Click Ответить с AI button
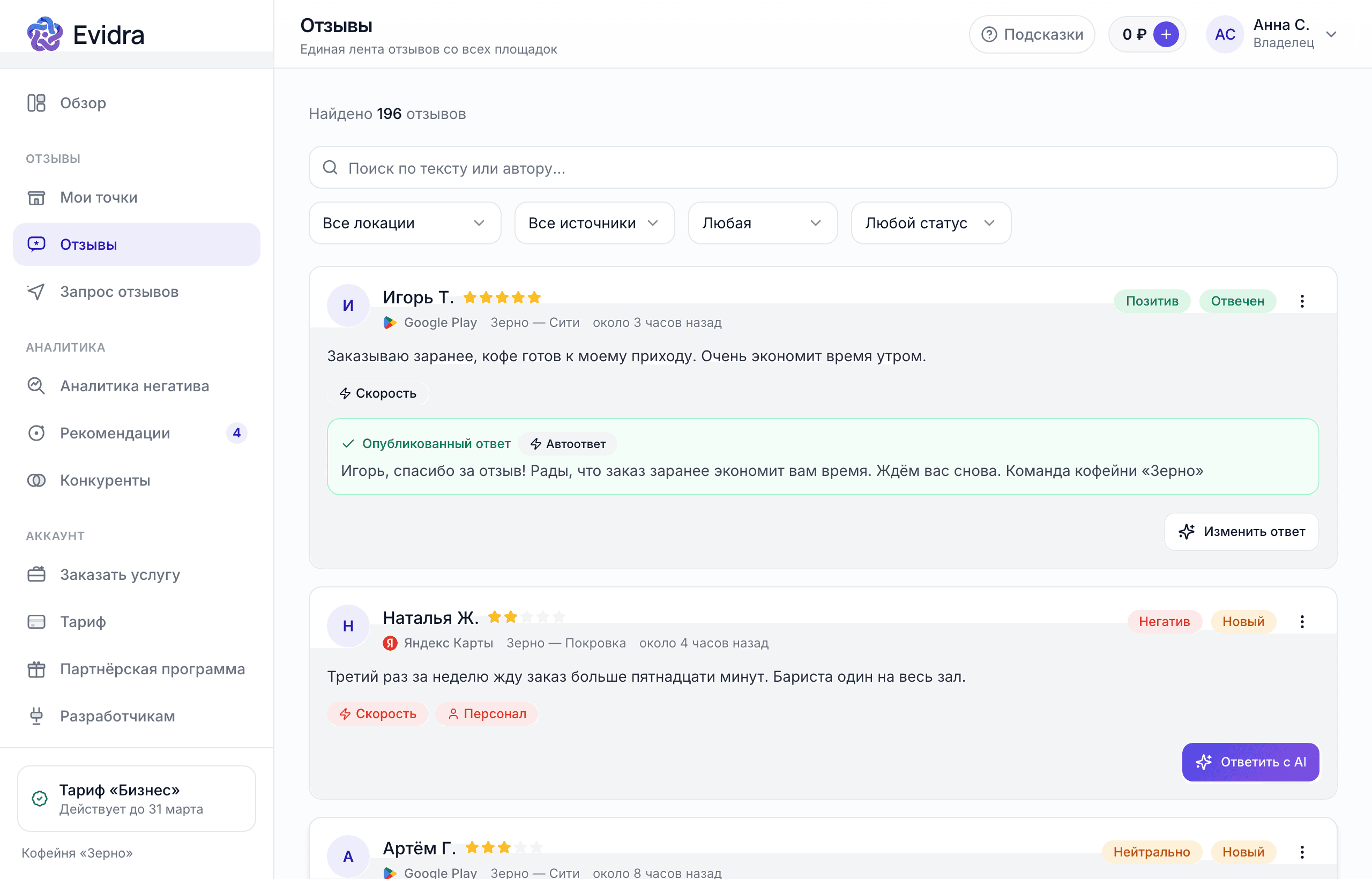This screenshot has width=1372, height=879. 1250,762
